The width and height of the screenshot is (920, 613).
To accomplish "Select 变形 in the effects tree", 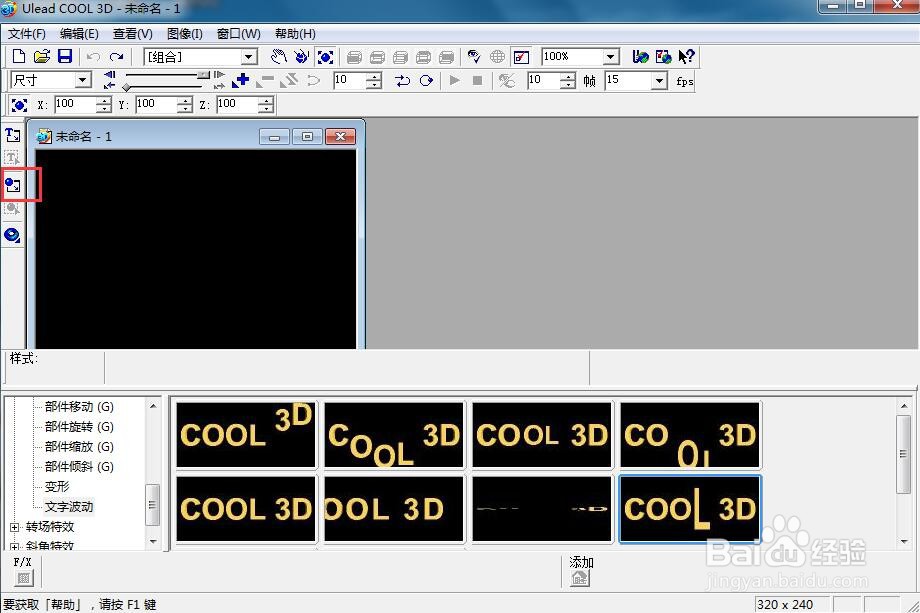I will pos(57,486).
